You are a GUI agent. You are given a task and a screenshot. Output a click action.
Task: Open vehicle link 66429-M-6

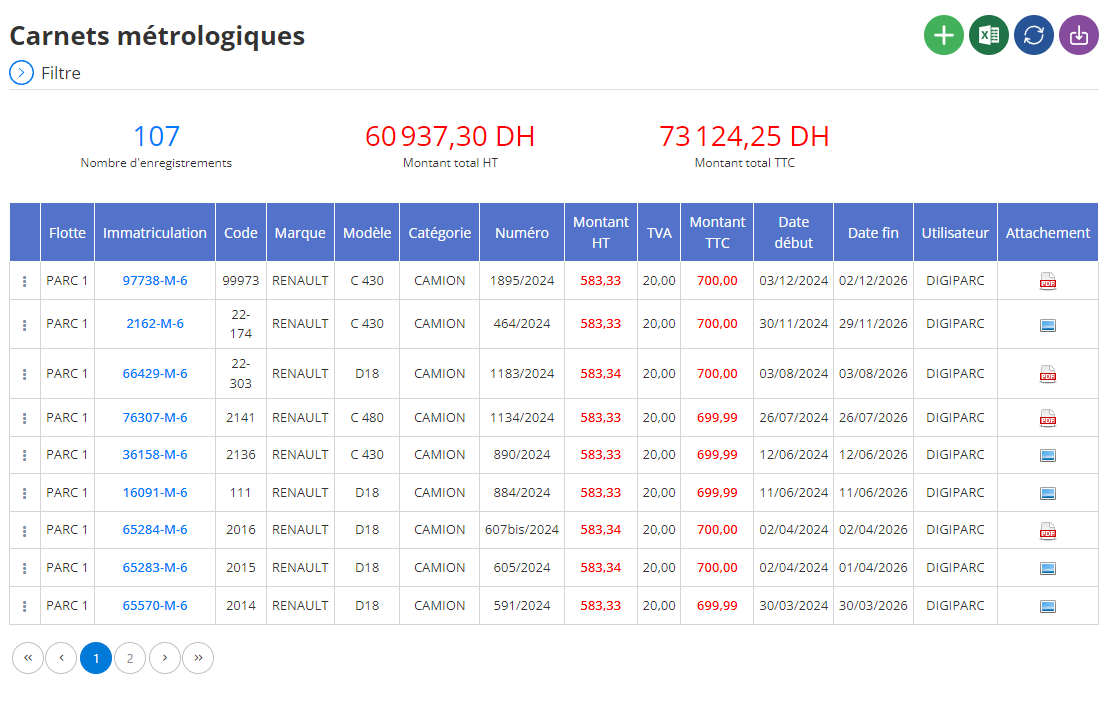pos(155,373)
